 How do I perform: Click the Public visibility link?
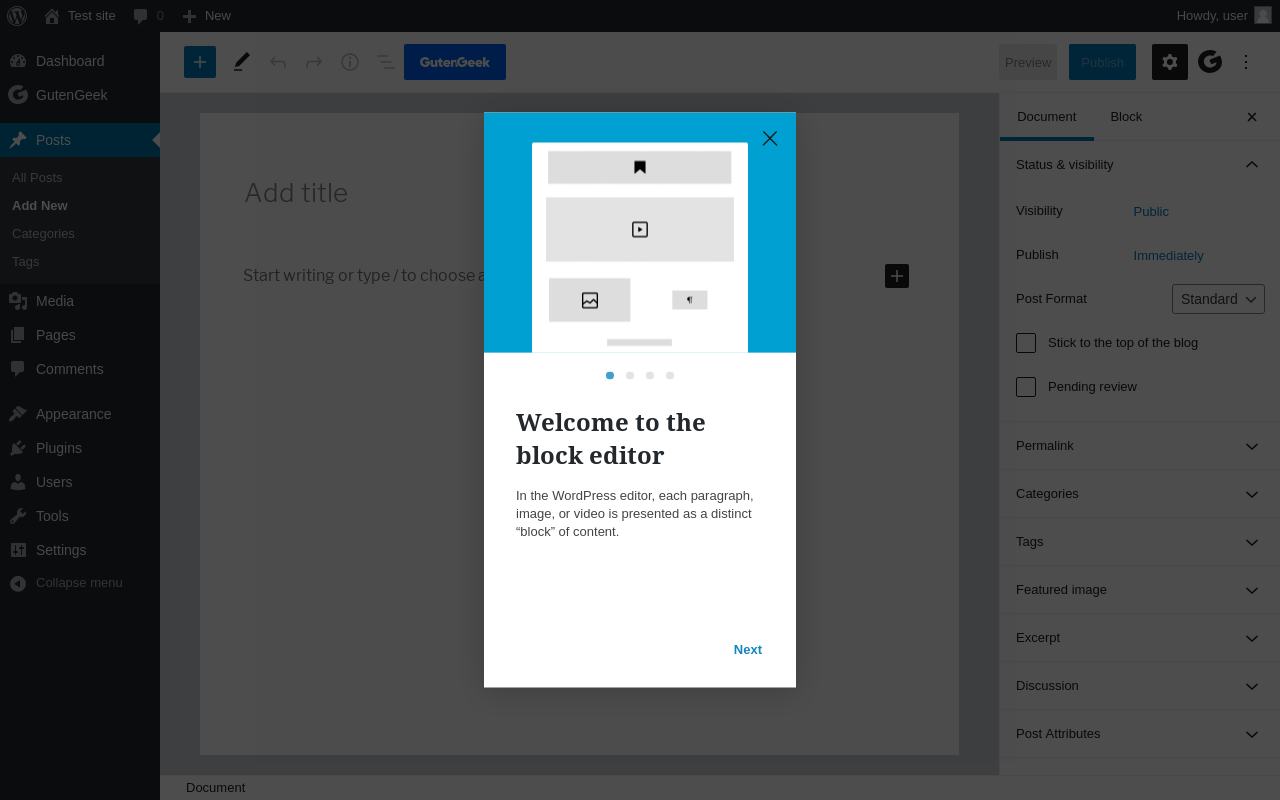(x=1151, y=212)
